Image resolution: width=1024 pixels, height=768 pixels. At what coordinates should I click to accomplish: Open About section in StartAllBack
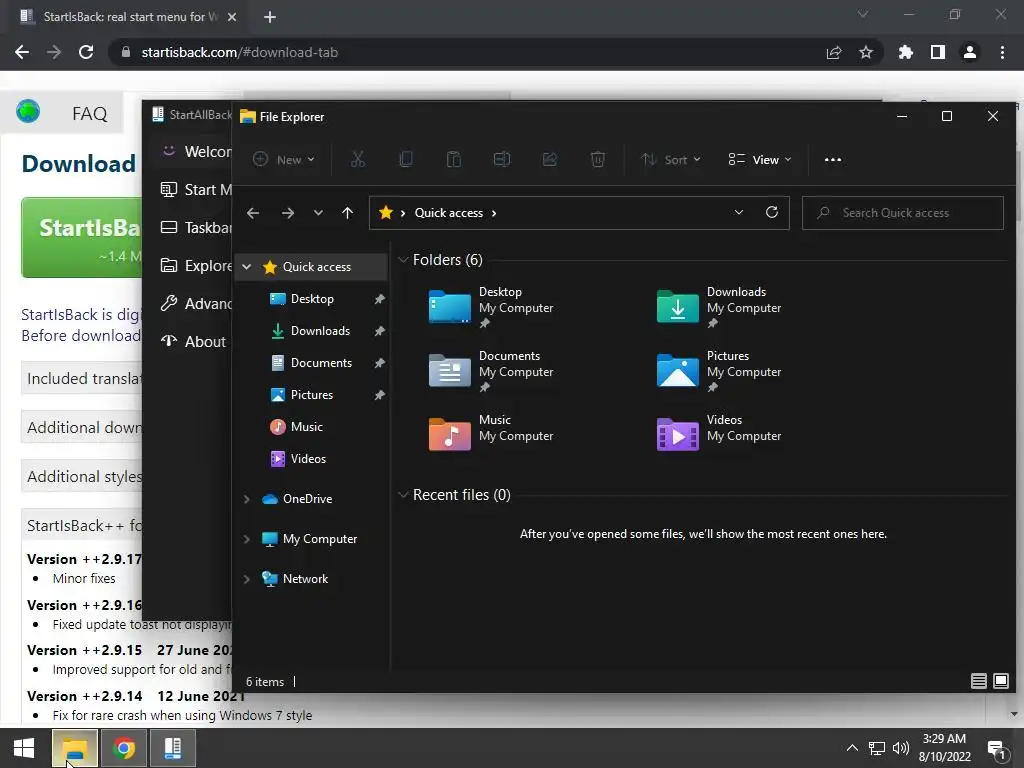(x=193, y=342)
